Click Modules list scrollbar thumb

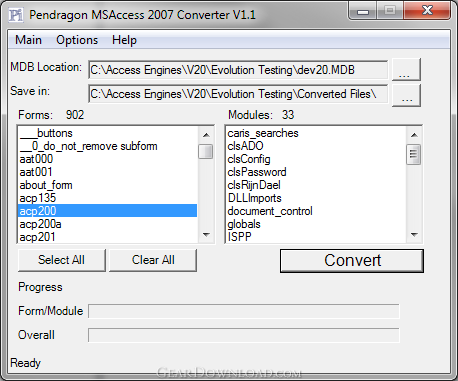(x=414, y=154)
